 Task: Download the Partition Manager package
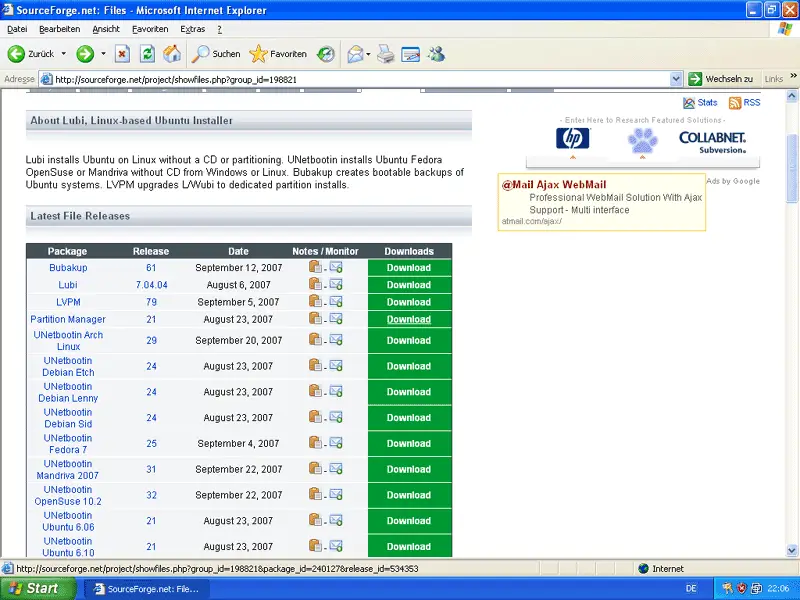point(409,320)
